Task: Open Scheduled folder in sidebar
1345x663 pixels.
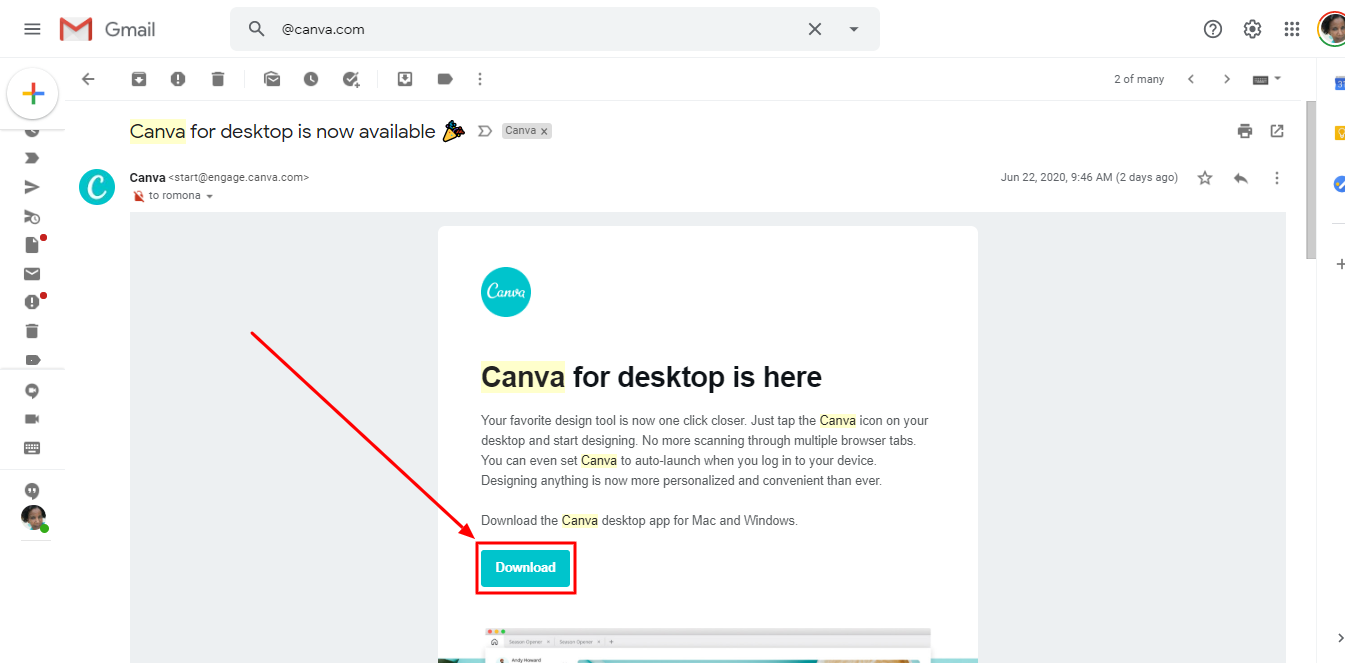Action: point(32,216)
